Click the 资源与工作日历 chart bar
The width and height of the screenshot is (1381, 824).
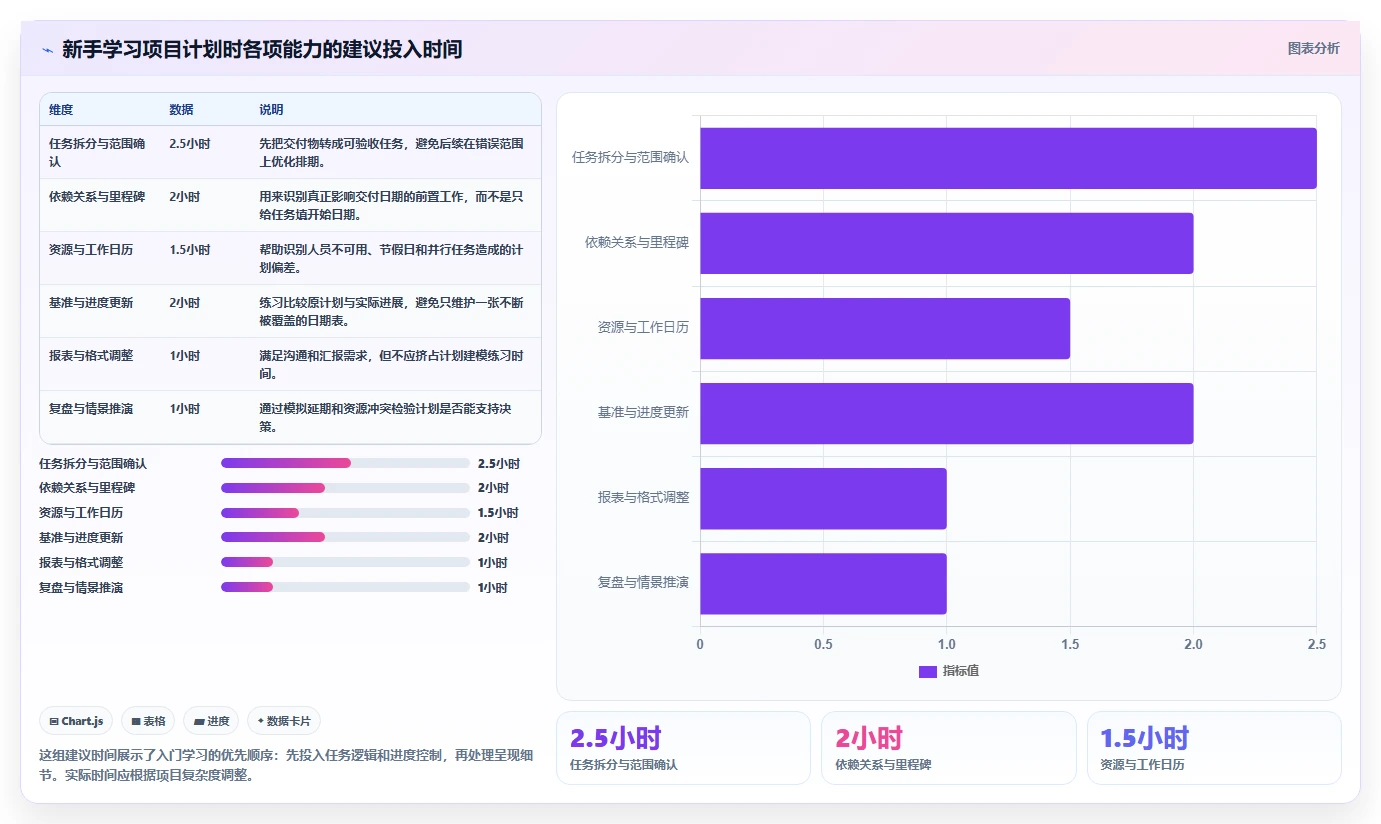coord(885,328)
